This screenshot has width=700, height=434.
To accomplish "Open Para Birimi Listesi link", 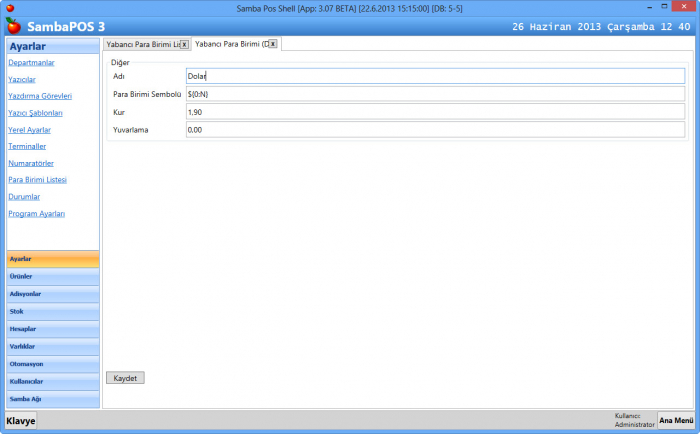I will (37, 180).
